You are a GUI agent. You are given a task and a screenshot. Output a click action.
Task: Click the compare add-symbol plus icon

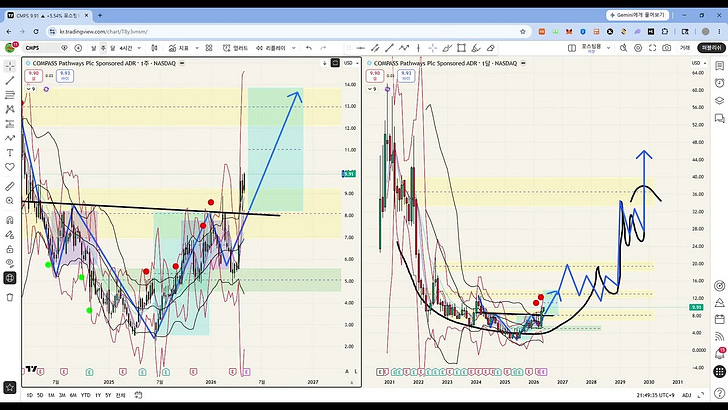tap(78, 48)
